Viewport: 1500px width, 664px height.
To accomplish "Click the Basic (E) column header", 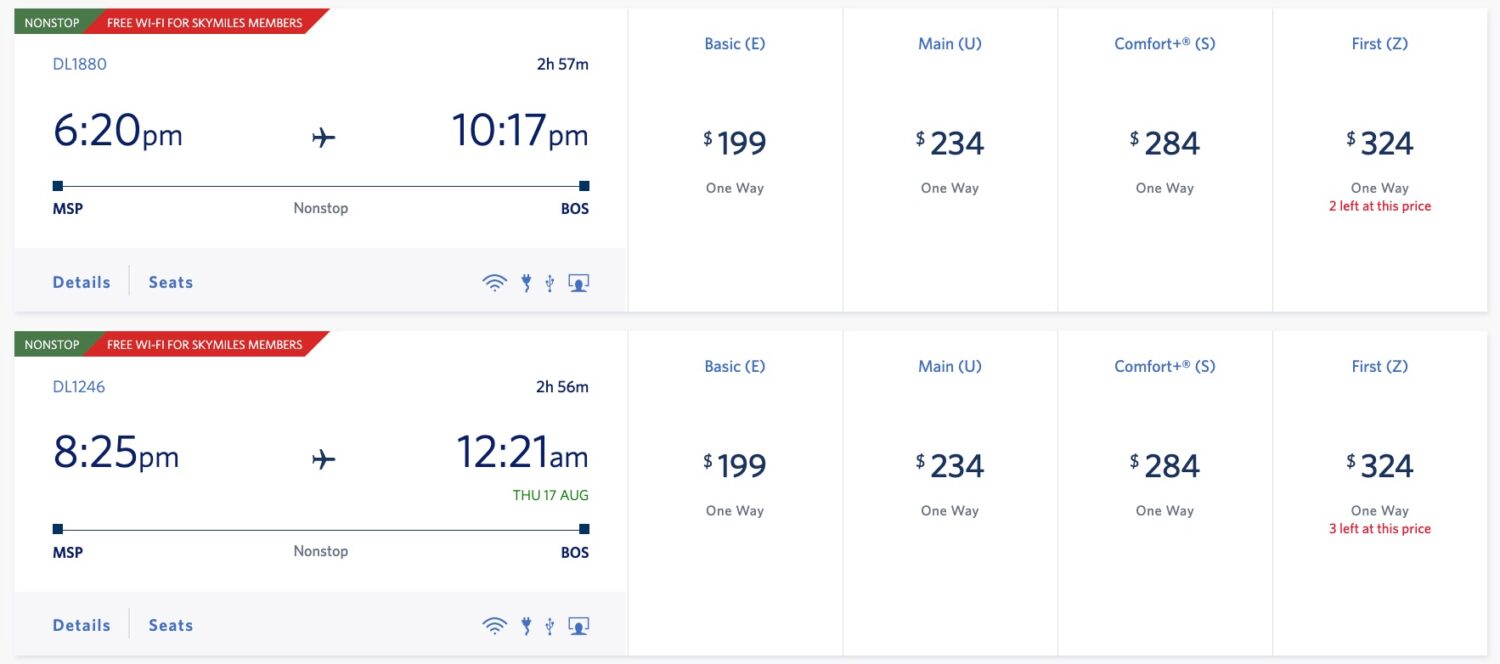I will coord(735,43).
